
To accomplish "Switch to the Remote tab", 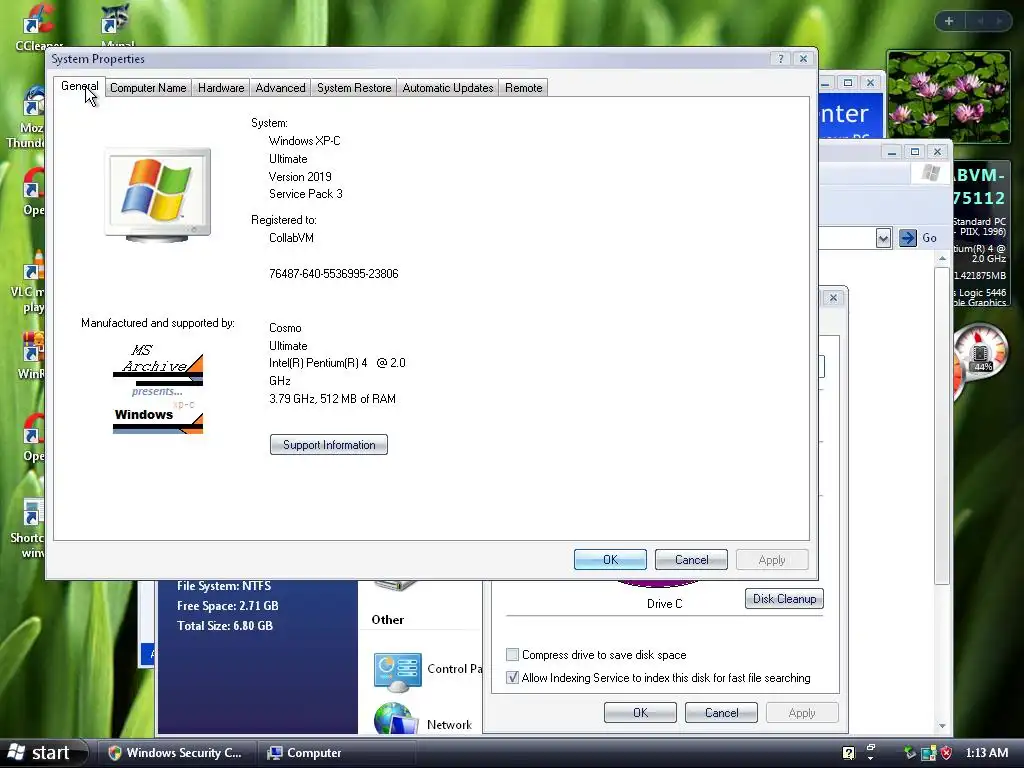I will (x=523, y=88).
